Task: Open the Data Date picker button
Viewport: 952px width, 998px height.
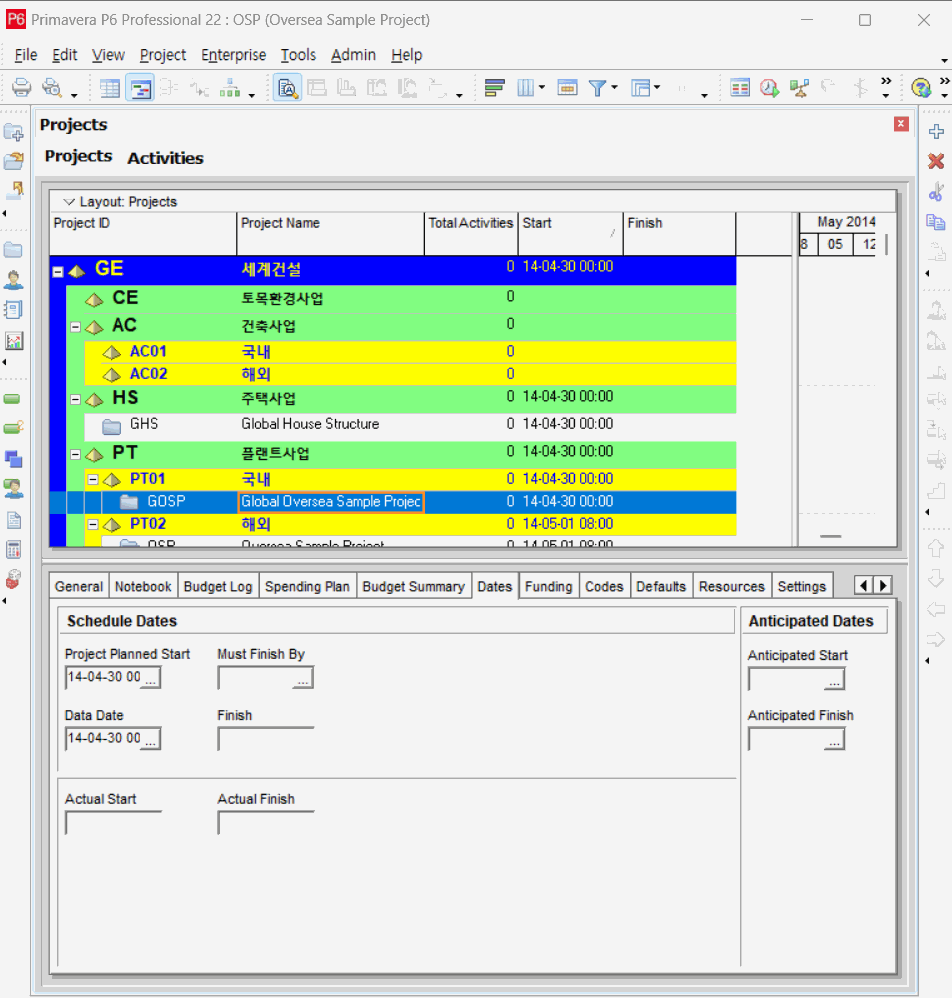Action: tap(151, 740)
